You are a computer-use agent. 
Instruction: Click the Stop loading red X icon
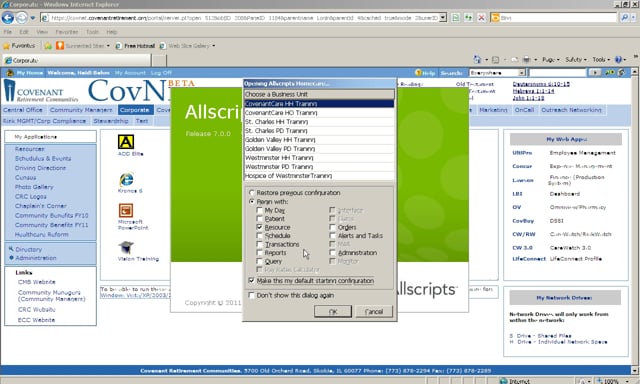pos(482,18)
